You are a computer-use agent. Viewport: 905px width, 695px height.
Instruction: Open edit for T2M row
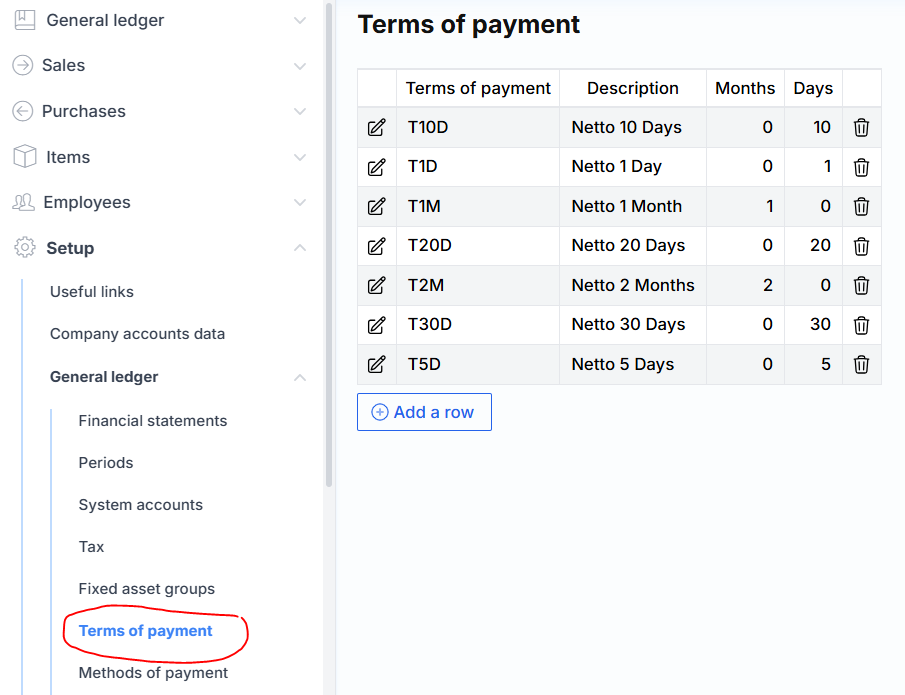[376, 285]
